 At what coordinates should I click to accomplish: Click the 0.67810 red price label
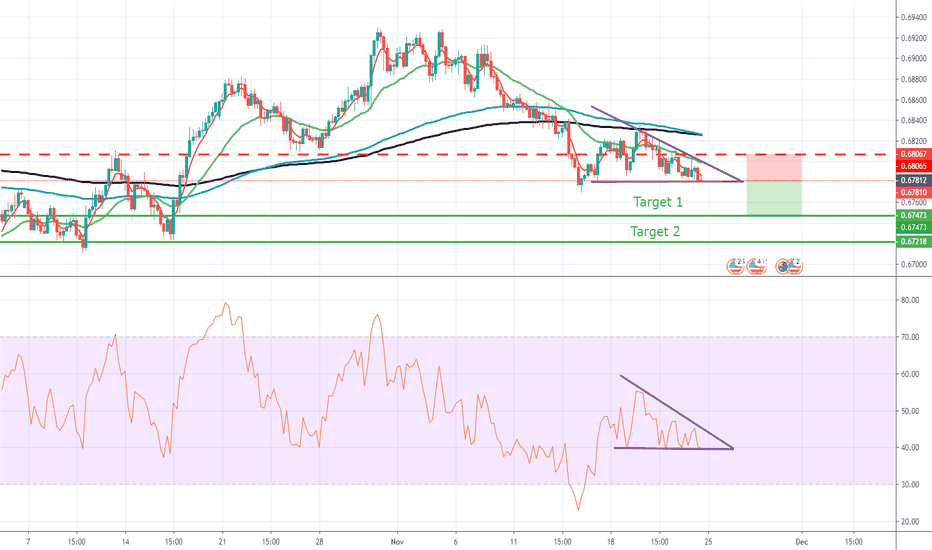tap(912, 192)
